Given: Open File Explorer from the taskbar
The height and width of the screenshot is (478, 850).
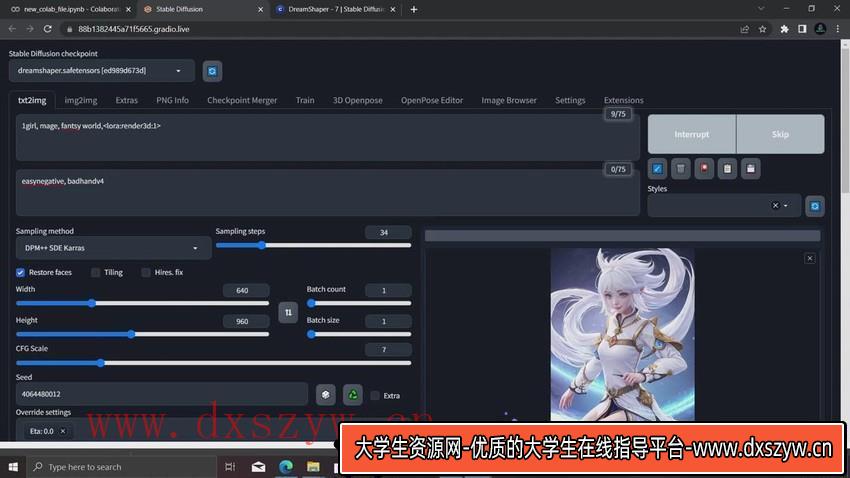Looking at the screenshot, I should click(x=313, y=467).
